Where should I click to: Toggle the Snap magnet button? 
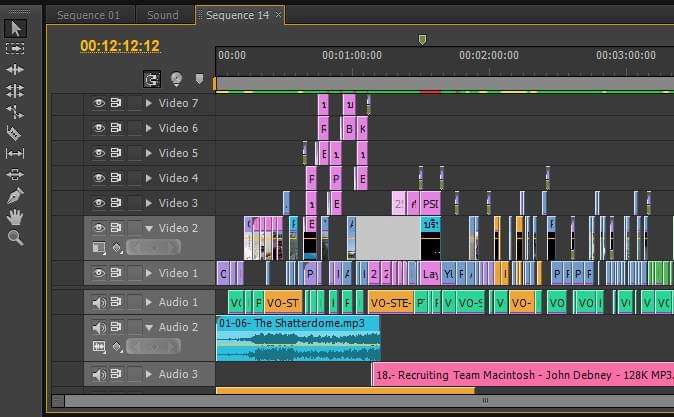[152, 79]
